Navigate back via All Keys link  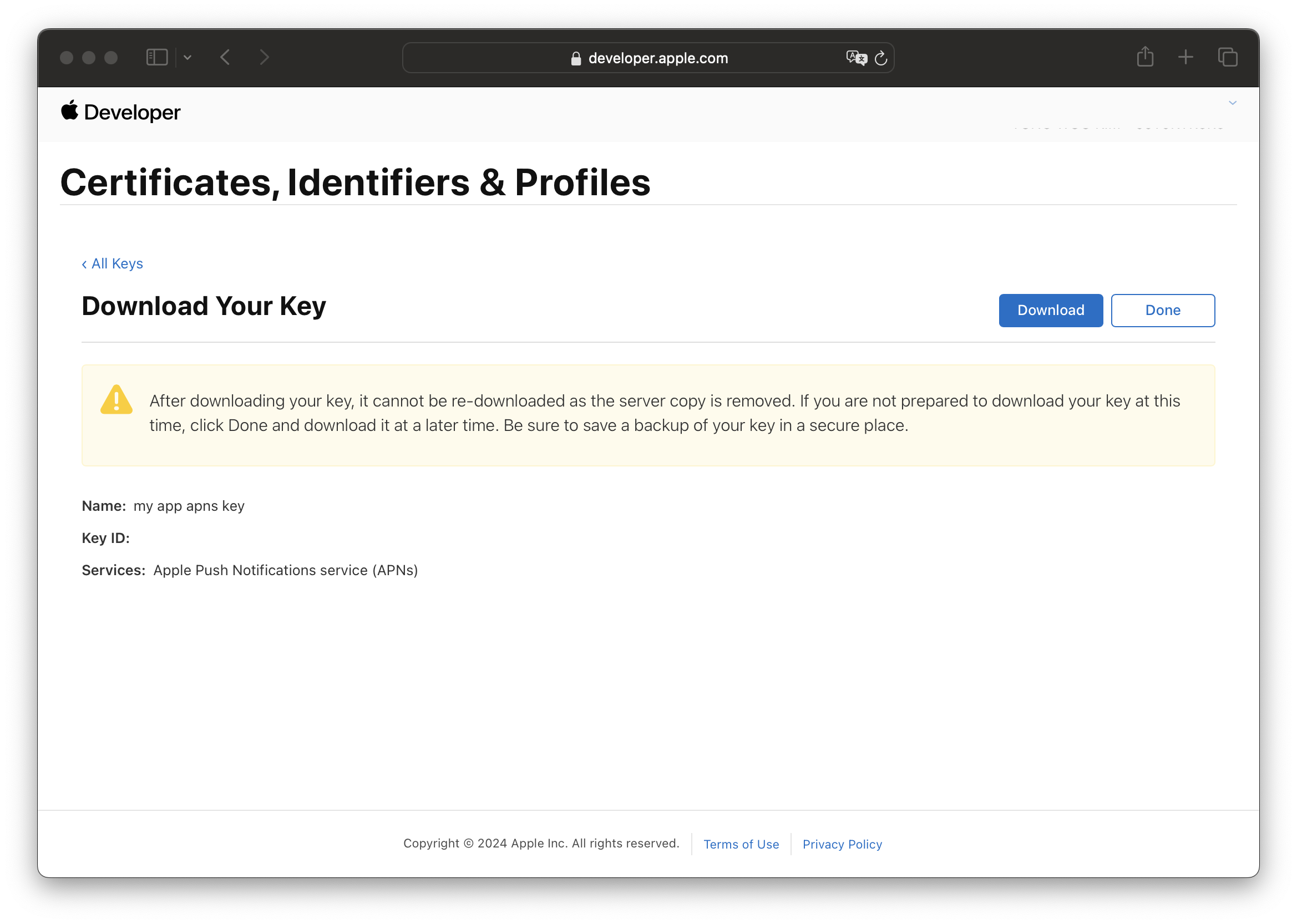112,263
